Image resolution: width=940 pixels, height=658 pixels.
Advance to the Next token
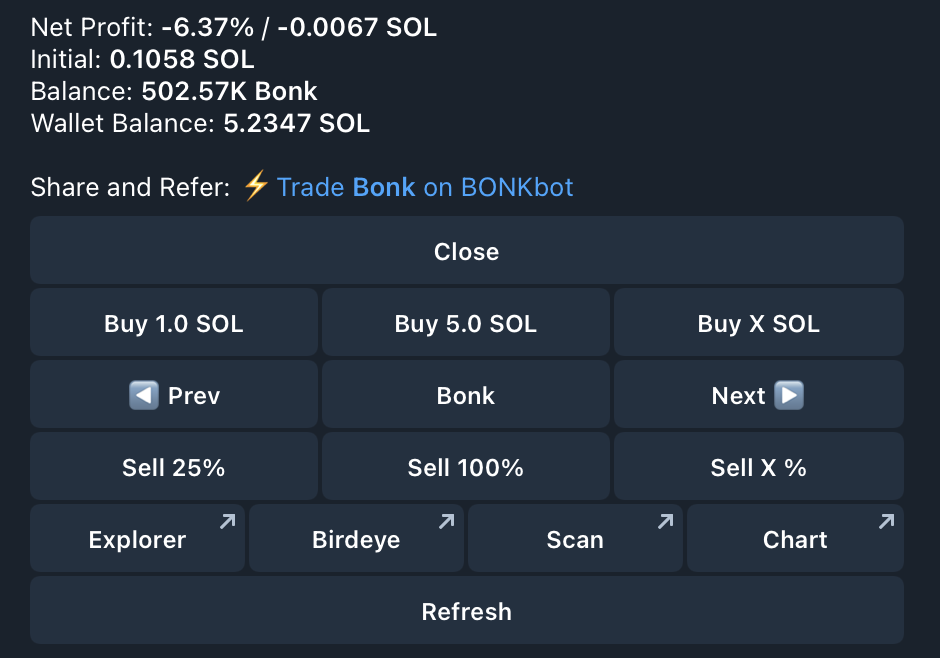click(x=758, y=396)
